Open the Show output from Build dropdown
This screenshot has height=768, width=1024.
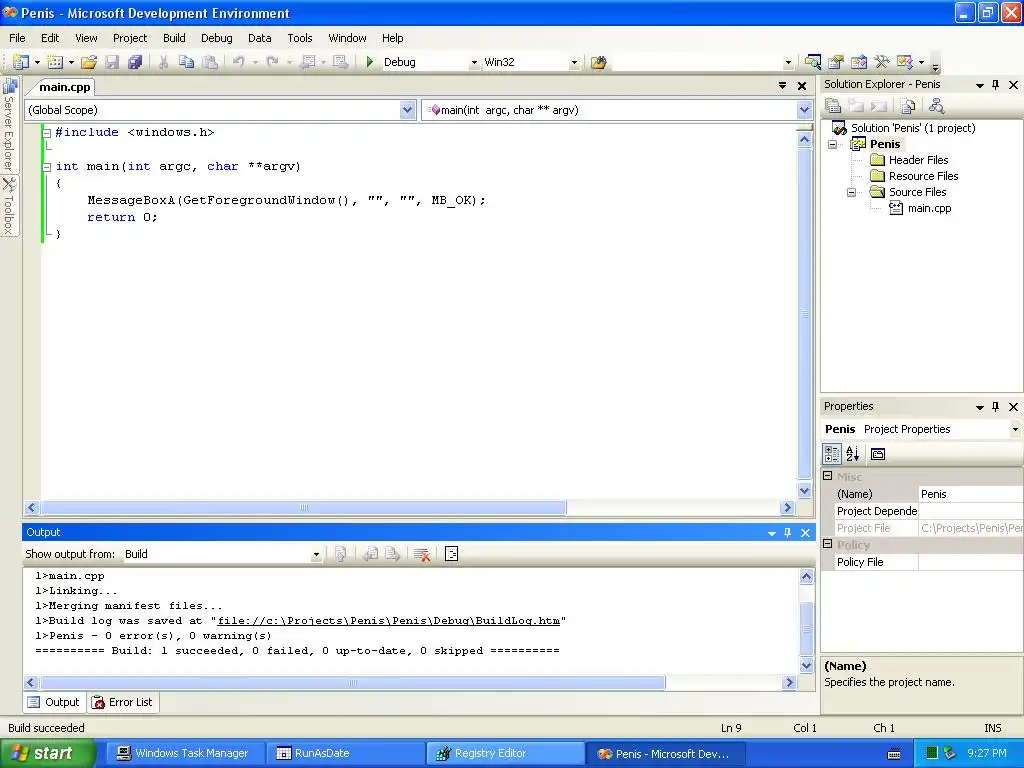(316, 554)
